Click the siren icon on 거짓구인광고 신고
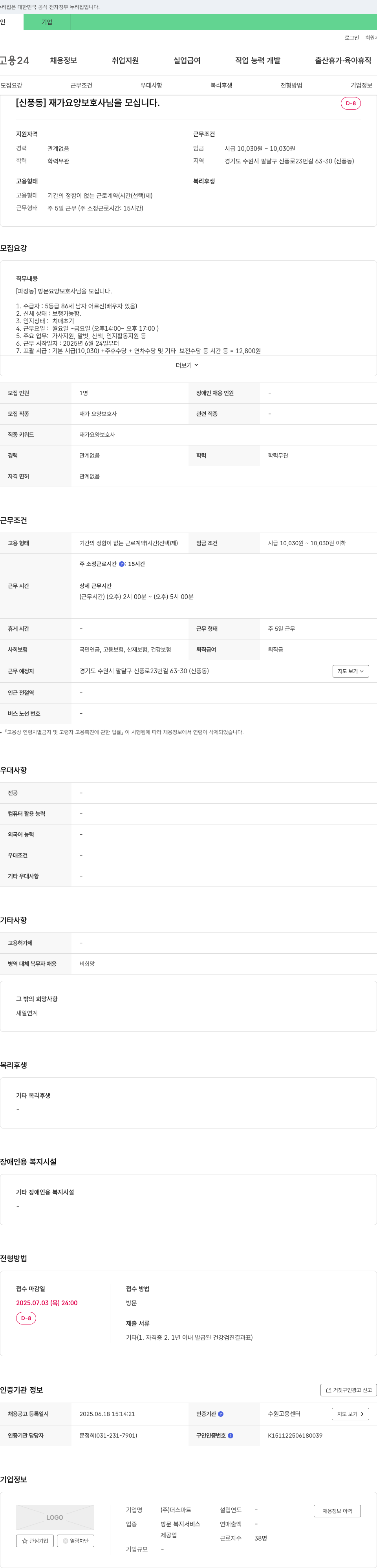The width and height of the screenshot is (377, 1568). (x=328, y=1390)
